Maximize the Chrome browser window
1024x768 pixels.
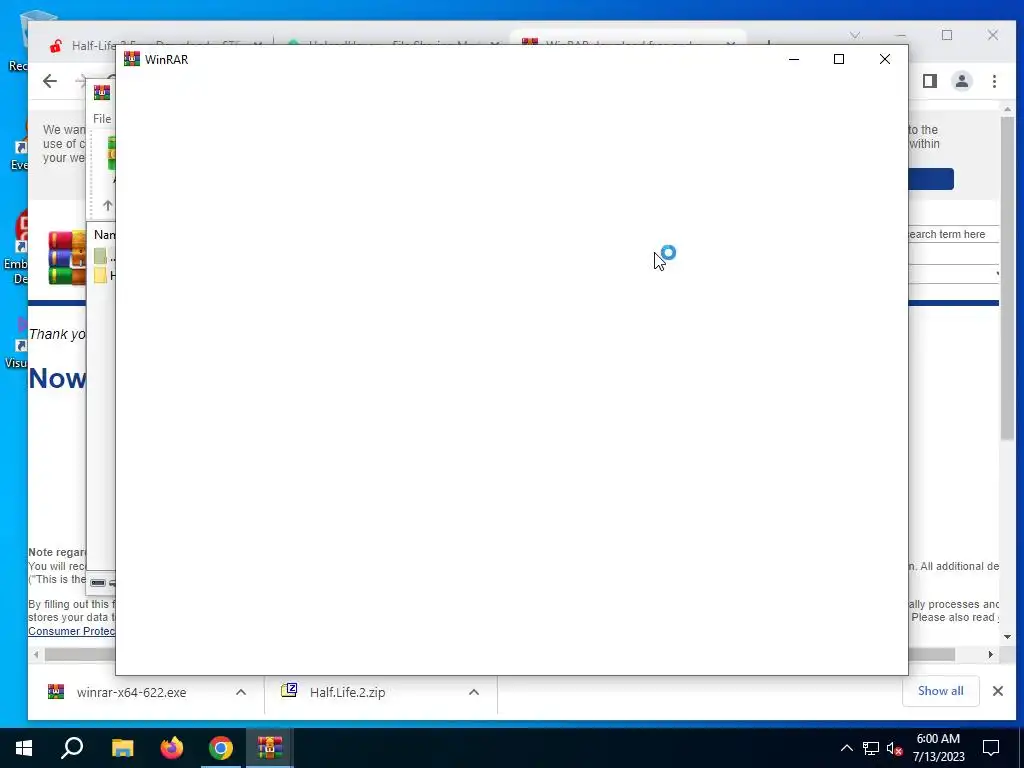coord(947,35)
